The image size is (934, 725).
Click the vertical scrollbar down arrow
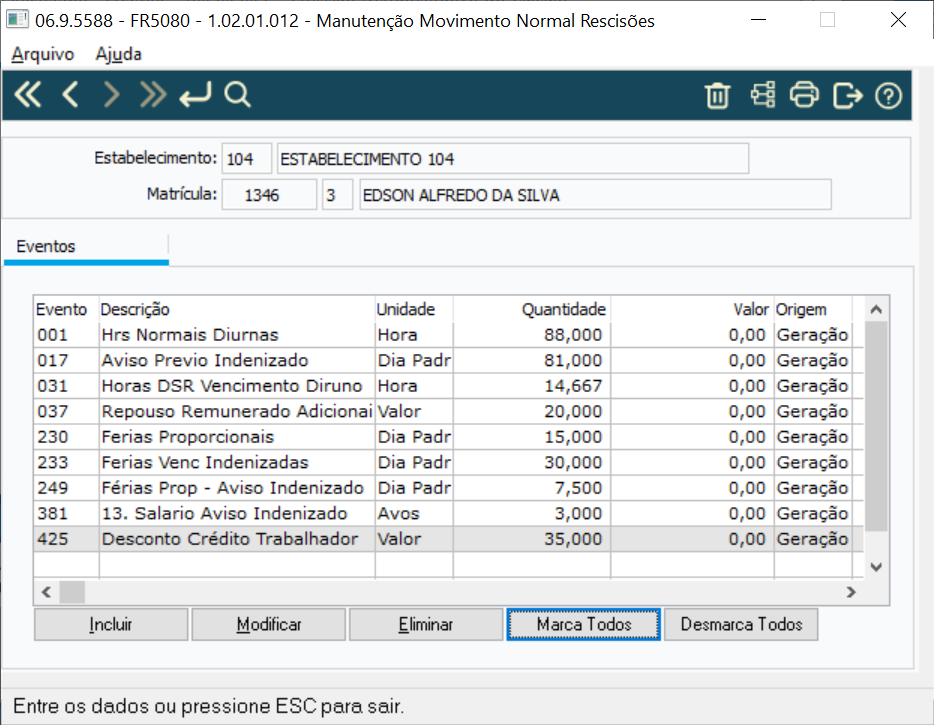coord(876,567)
